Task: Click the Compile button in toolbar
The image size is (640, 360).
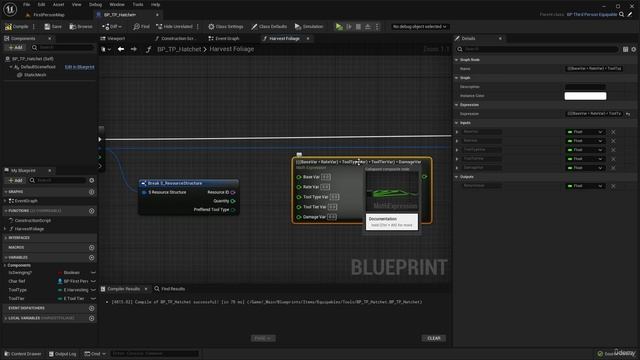Action: click(17, 27)
